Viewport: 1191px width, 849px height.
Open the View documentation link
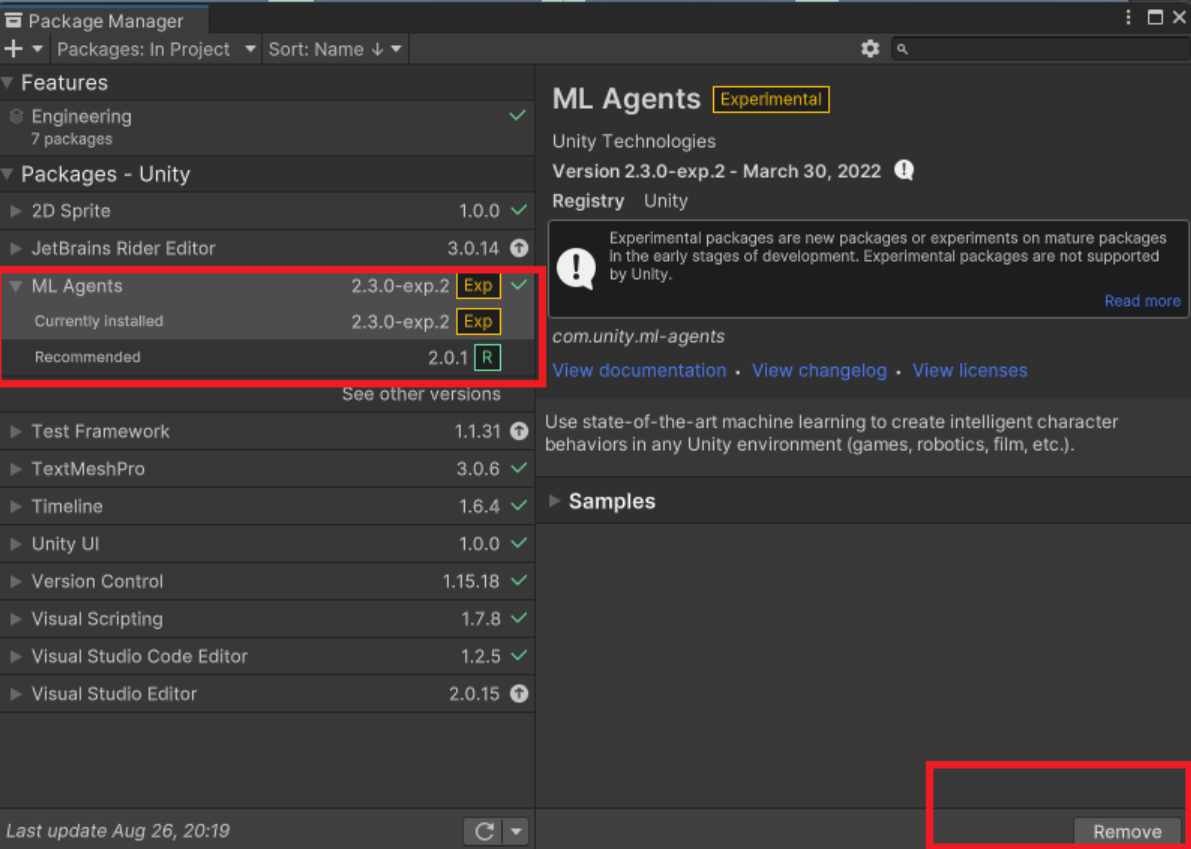(640, 371)
